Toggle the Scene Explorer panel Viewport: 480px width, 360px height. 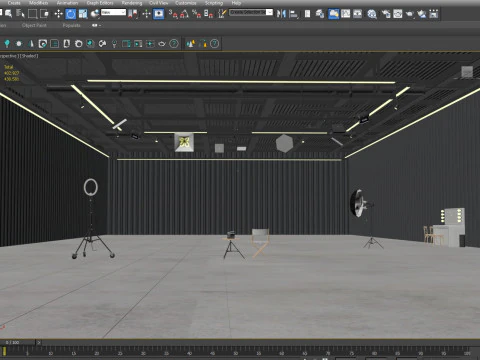pos(307,14)
